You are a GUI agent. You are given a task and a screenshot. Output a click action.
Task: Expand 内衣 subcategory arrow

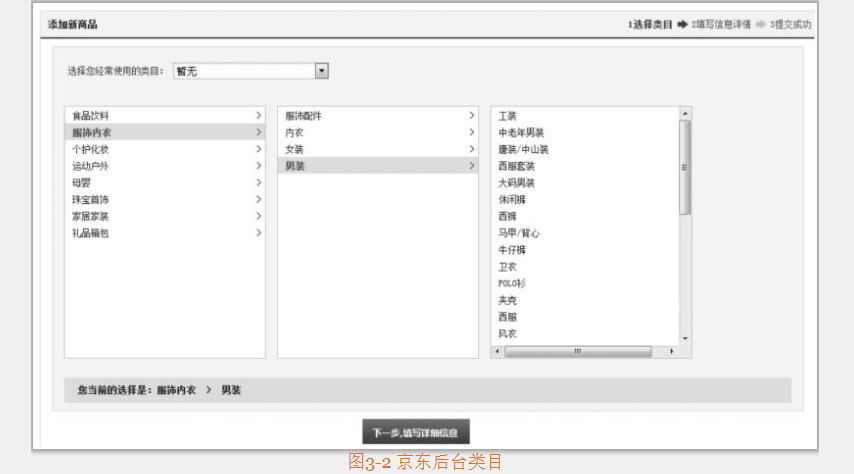(471, 133)
